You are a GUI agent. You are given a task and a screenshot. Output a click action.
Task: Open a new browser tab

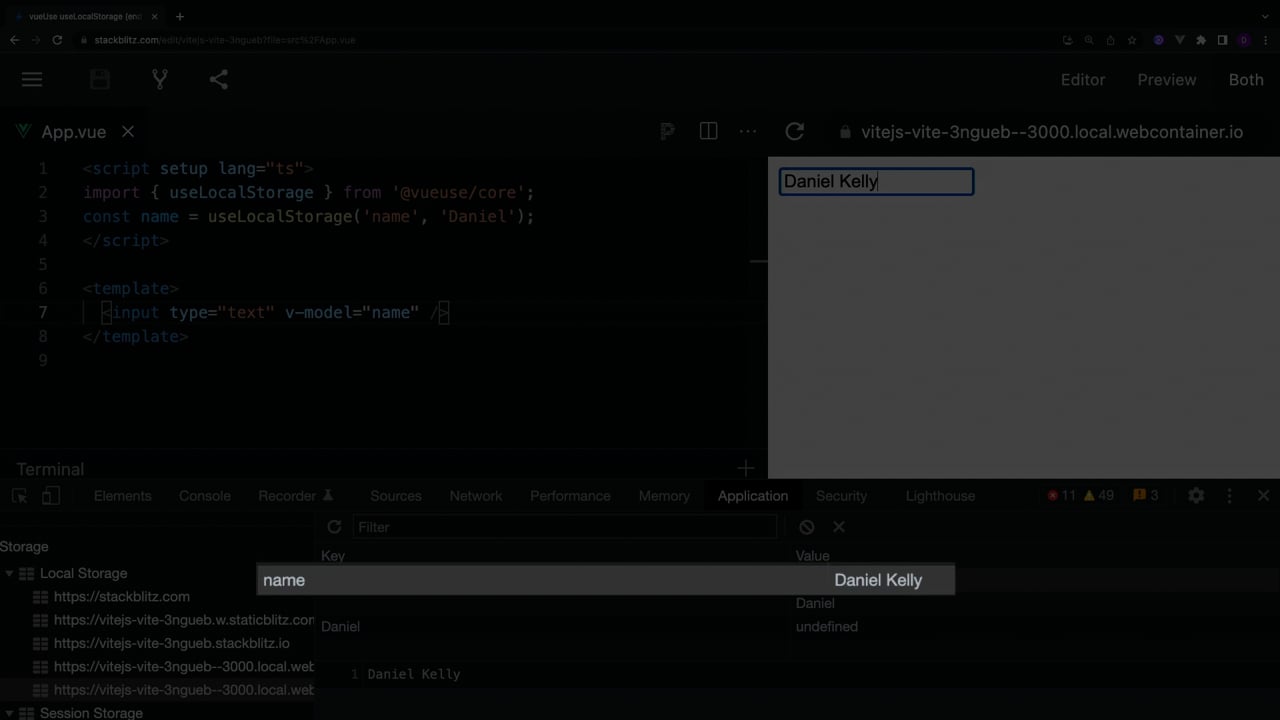coord(180,16)
